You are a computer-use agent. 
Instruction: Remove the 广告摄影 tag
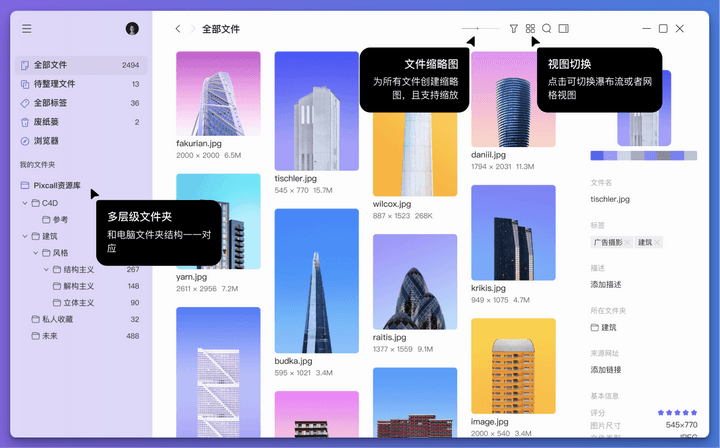(627, 242)
